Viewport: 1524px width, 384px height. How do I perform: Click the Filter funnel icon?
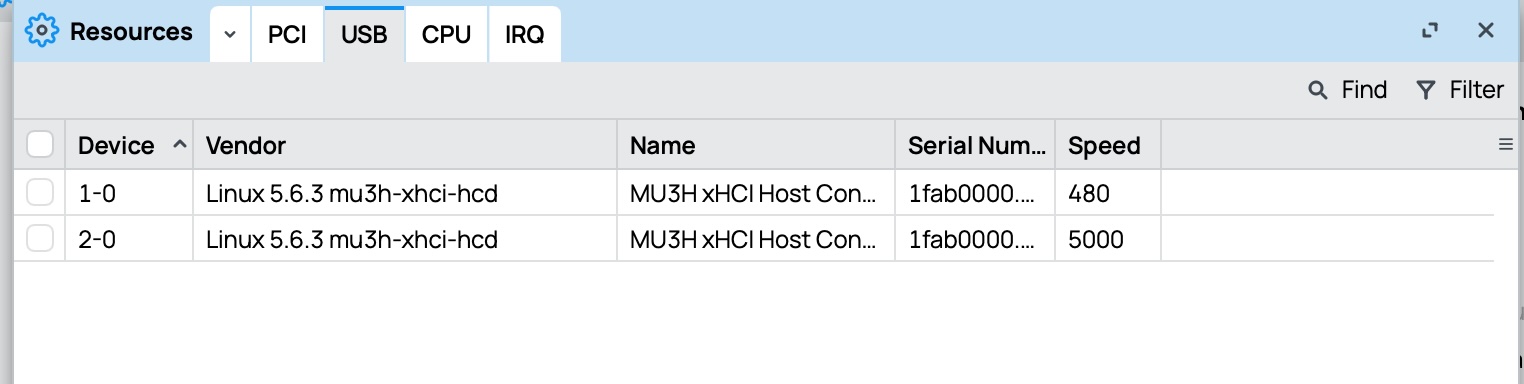pyautogui.click(x=1426, y=91)
